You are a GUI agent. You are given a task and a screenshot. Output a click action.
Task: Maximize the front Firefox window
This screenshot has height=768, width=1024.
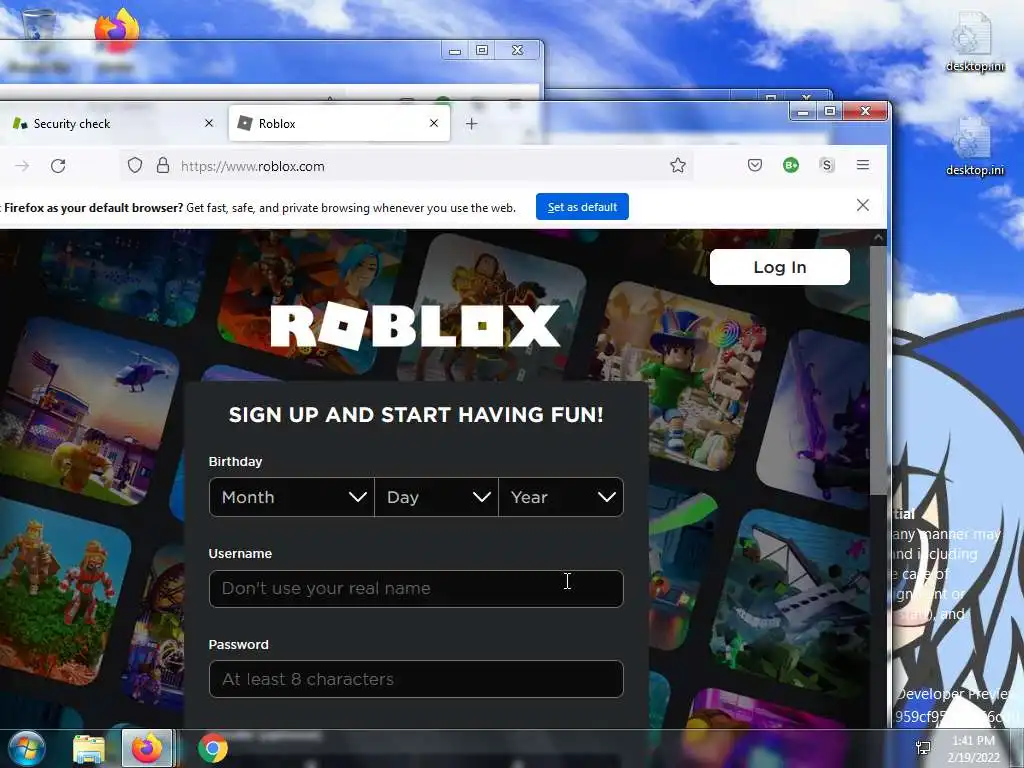[x=829, y=112]
